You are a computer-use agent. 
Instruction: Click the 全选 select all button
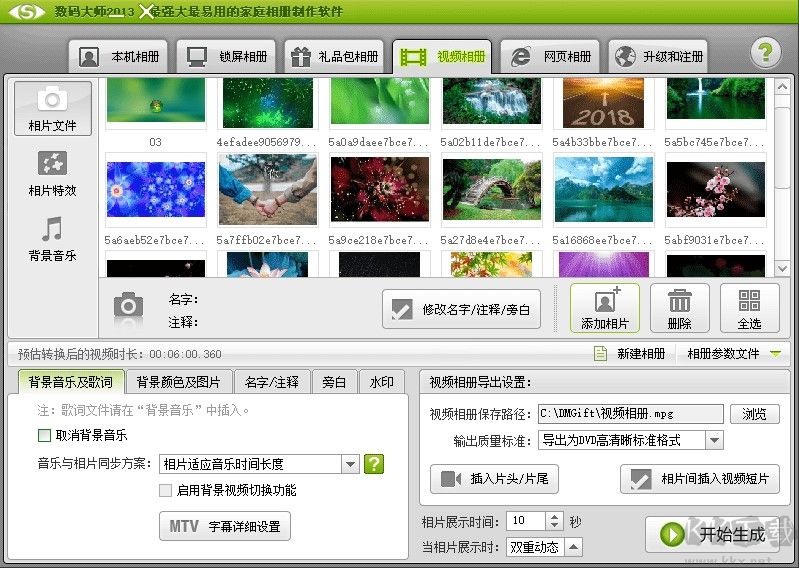coord(749,308)
